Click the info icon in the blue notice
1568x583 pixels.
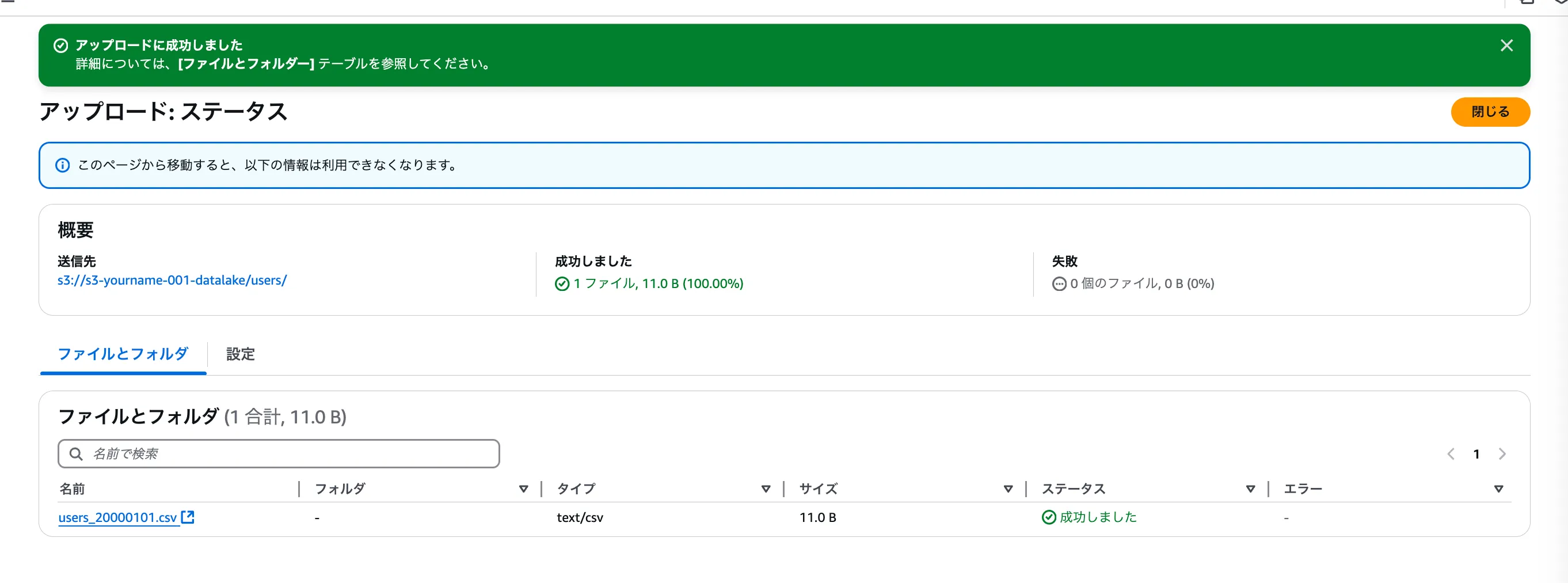(x=63, y=165)
